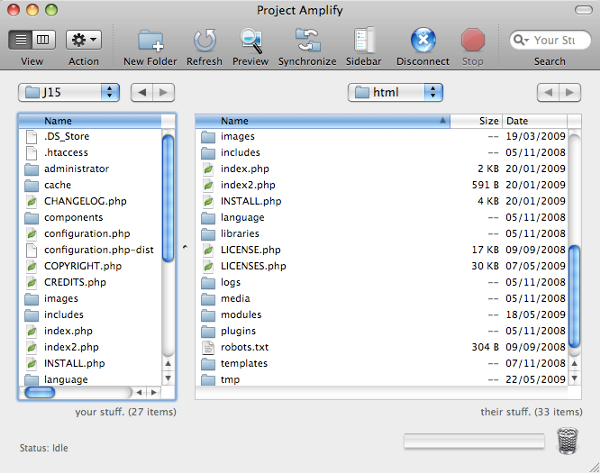This screenshot has width=600, height=473.
Task: Select remote includes folder icon
Action: coord(208,153)
